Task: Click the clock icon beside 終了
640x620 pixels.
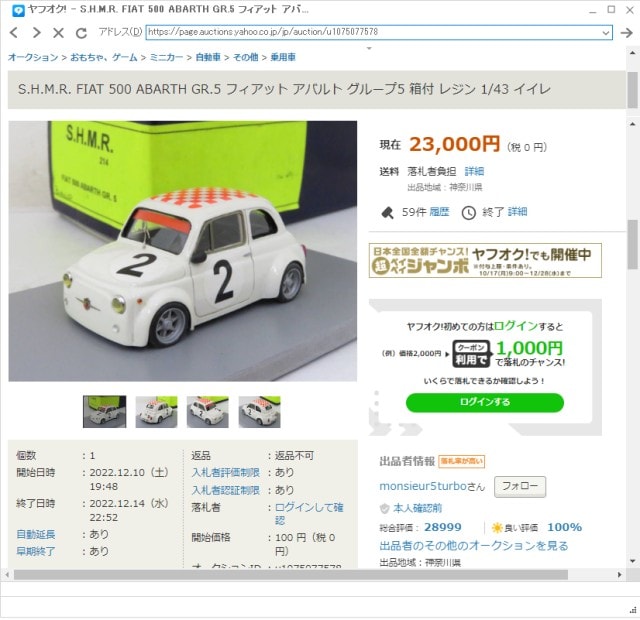Action: tap(469, 213)
